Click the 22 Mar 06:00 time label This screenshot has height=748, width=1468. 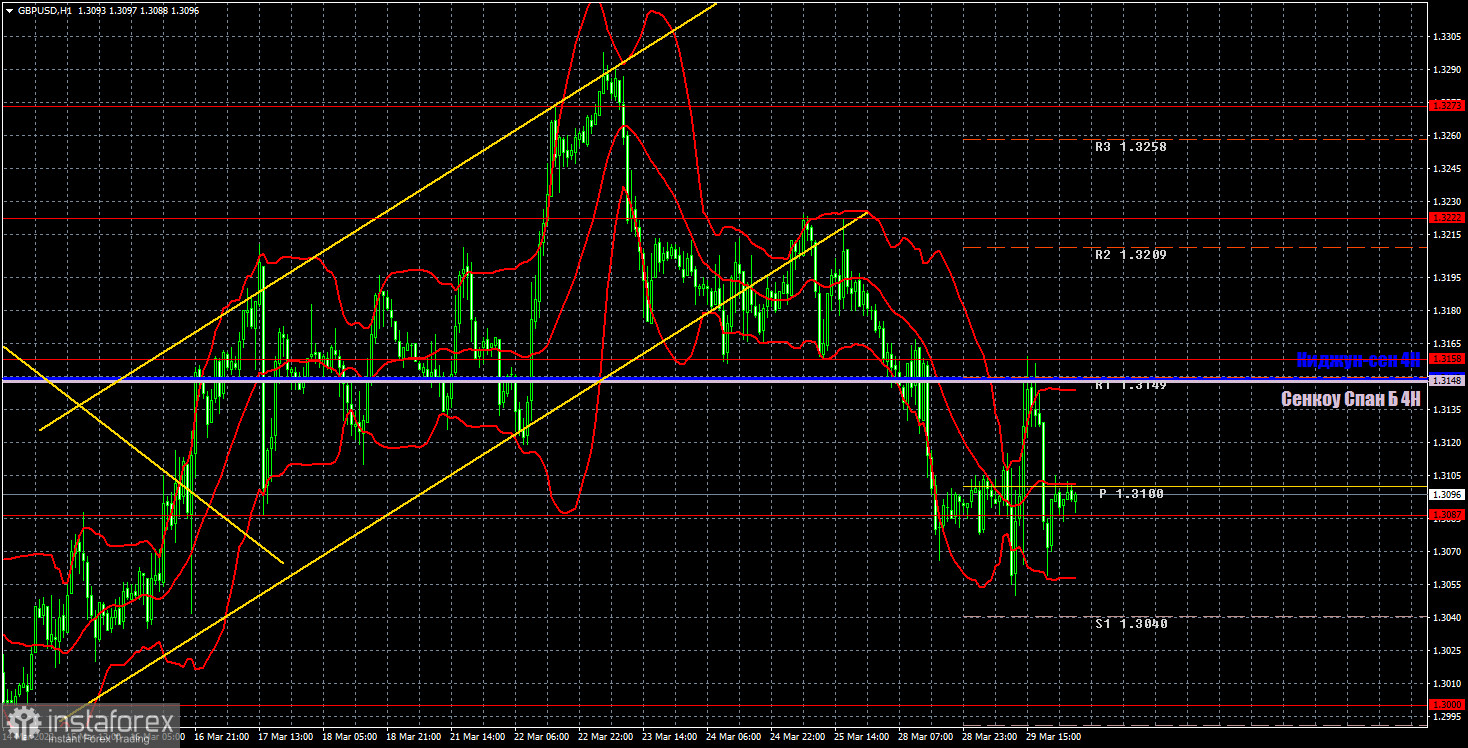(x=543, y=737)
